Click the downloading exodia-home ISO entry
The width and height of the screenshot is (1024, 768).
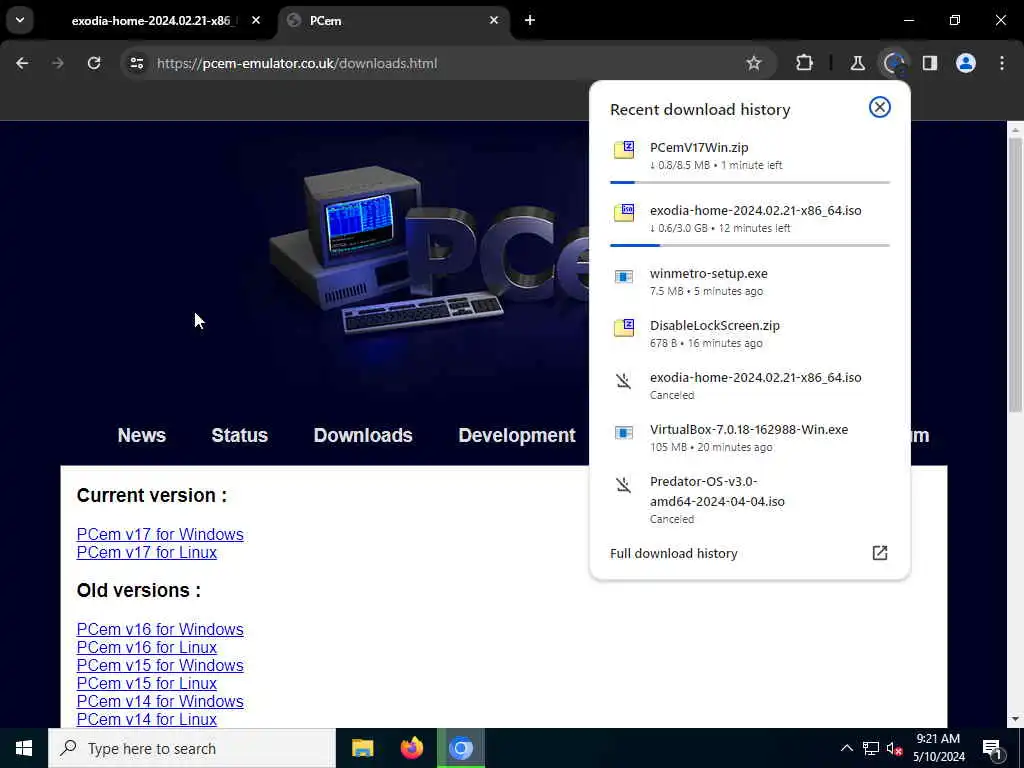click(750, 219)
